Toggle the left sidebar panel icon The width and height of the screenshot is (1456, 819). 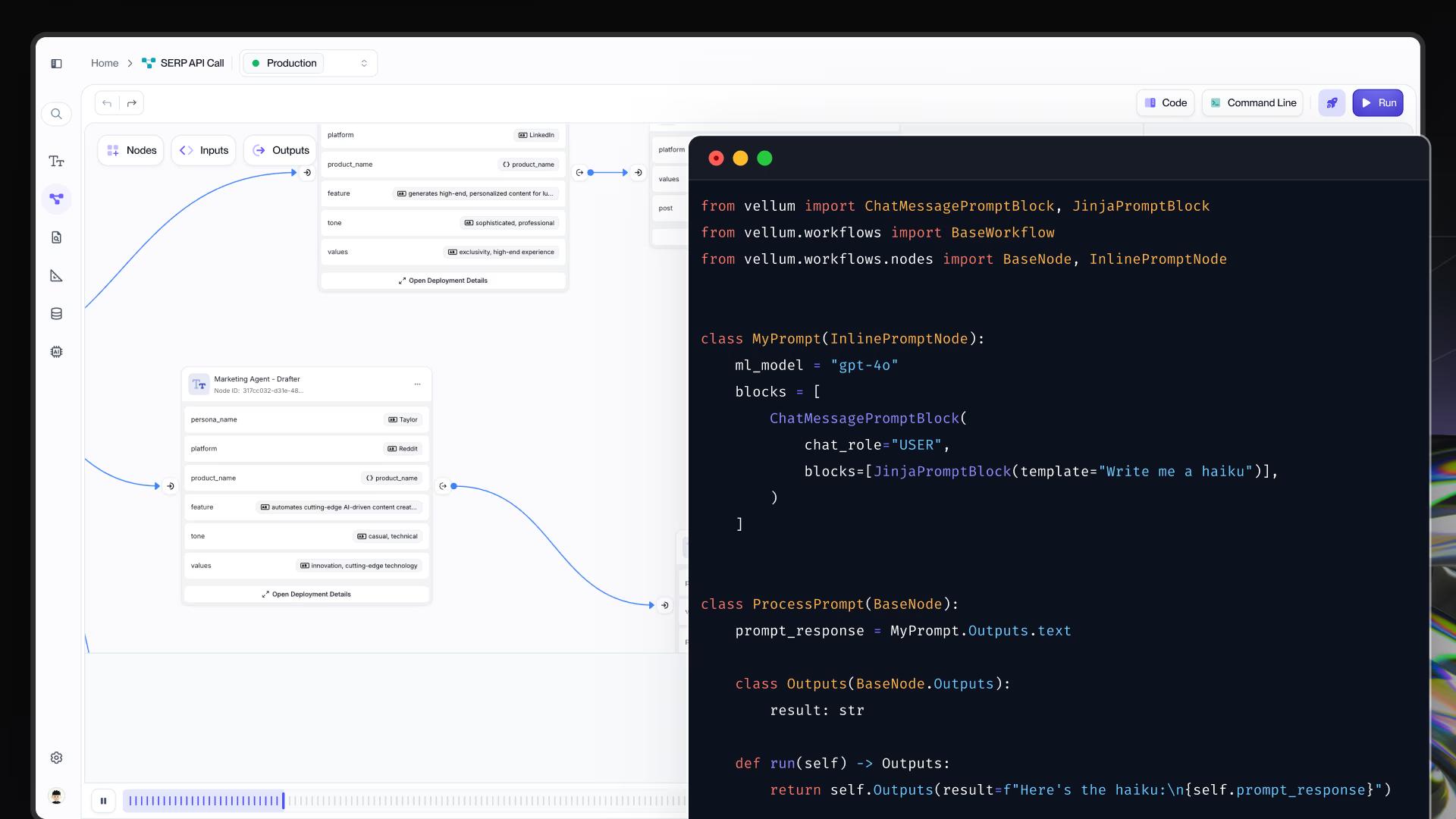point(56,64)
